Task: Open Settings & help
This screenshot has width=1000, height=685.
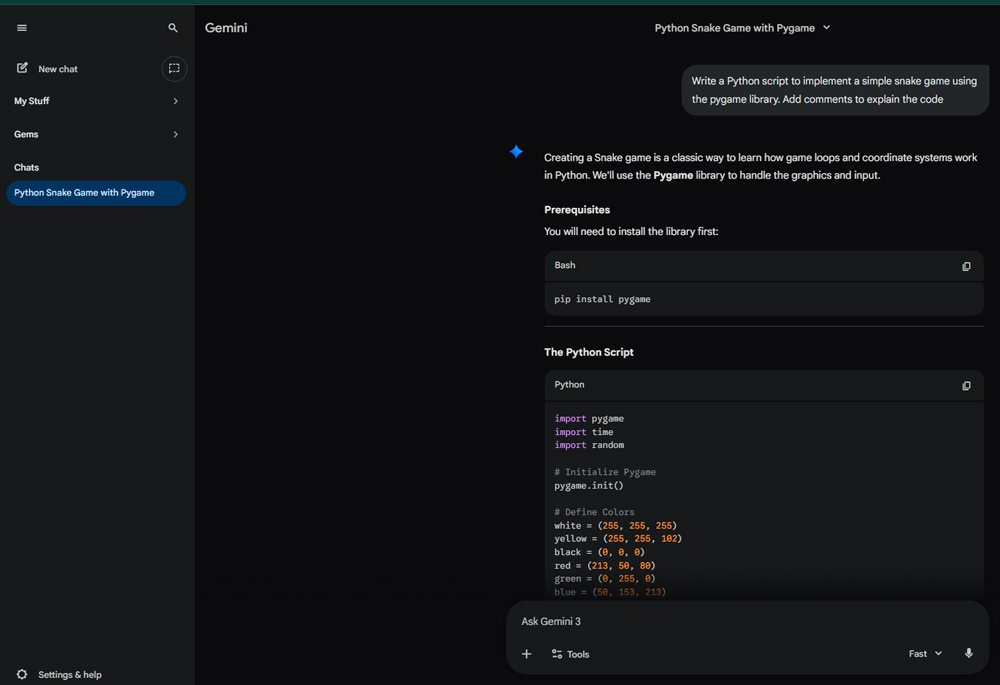Action: point(70,674)
